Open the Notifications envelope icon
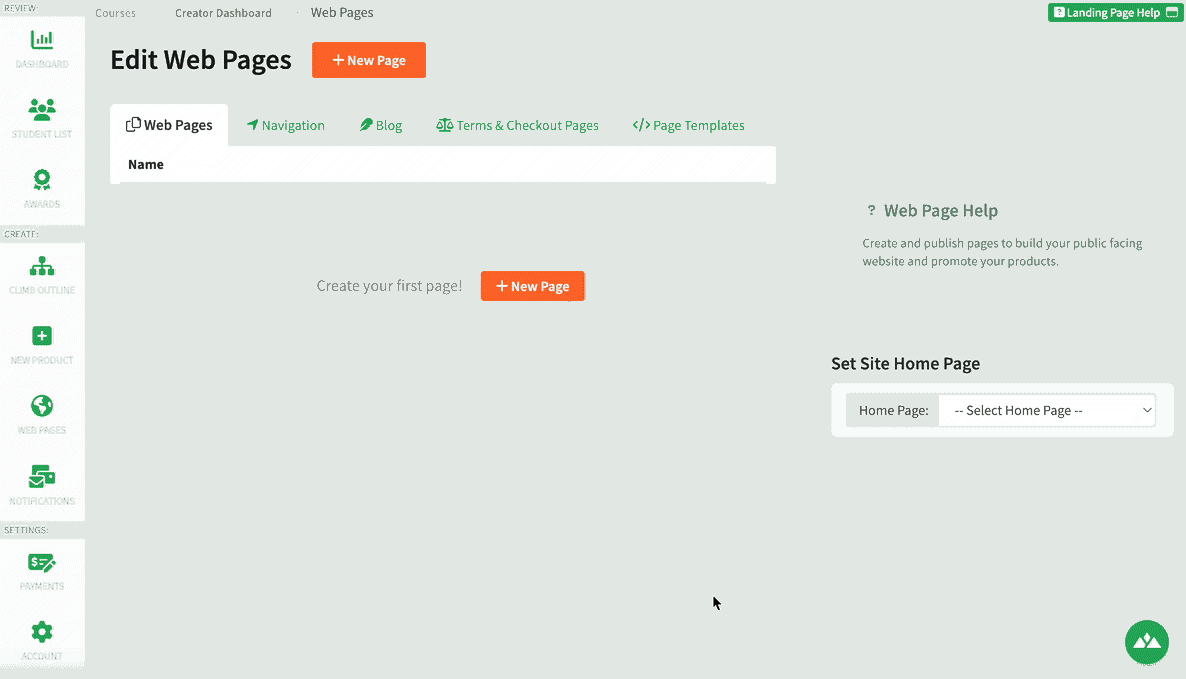This screenshot has width=1186, height=679. (x=42, y=476)
